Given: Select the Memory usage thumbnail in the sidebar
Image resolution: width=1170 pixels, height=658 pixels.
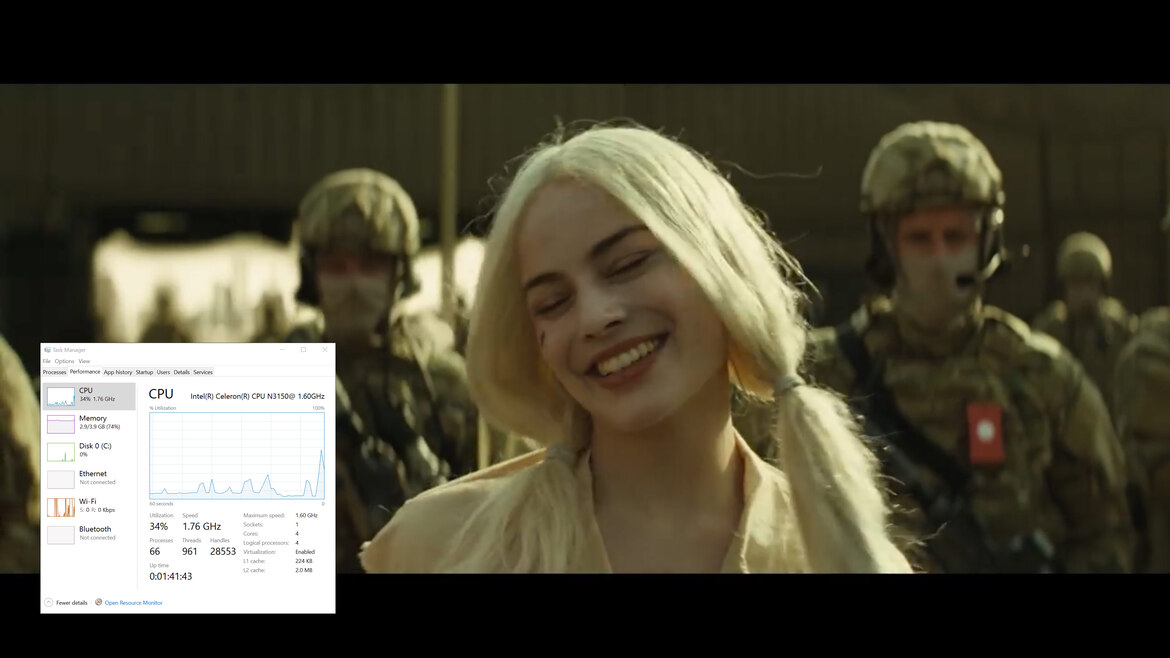Looking at the screenshot, I should click(x=61, y=424).
